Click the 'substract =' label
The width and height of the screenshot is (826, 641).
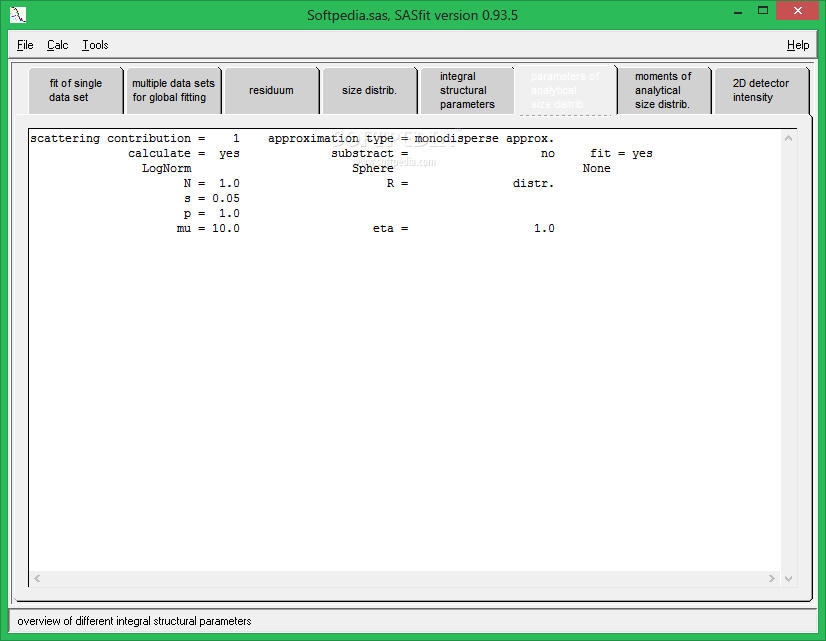click(x=370, y=153)
